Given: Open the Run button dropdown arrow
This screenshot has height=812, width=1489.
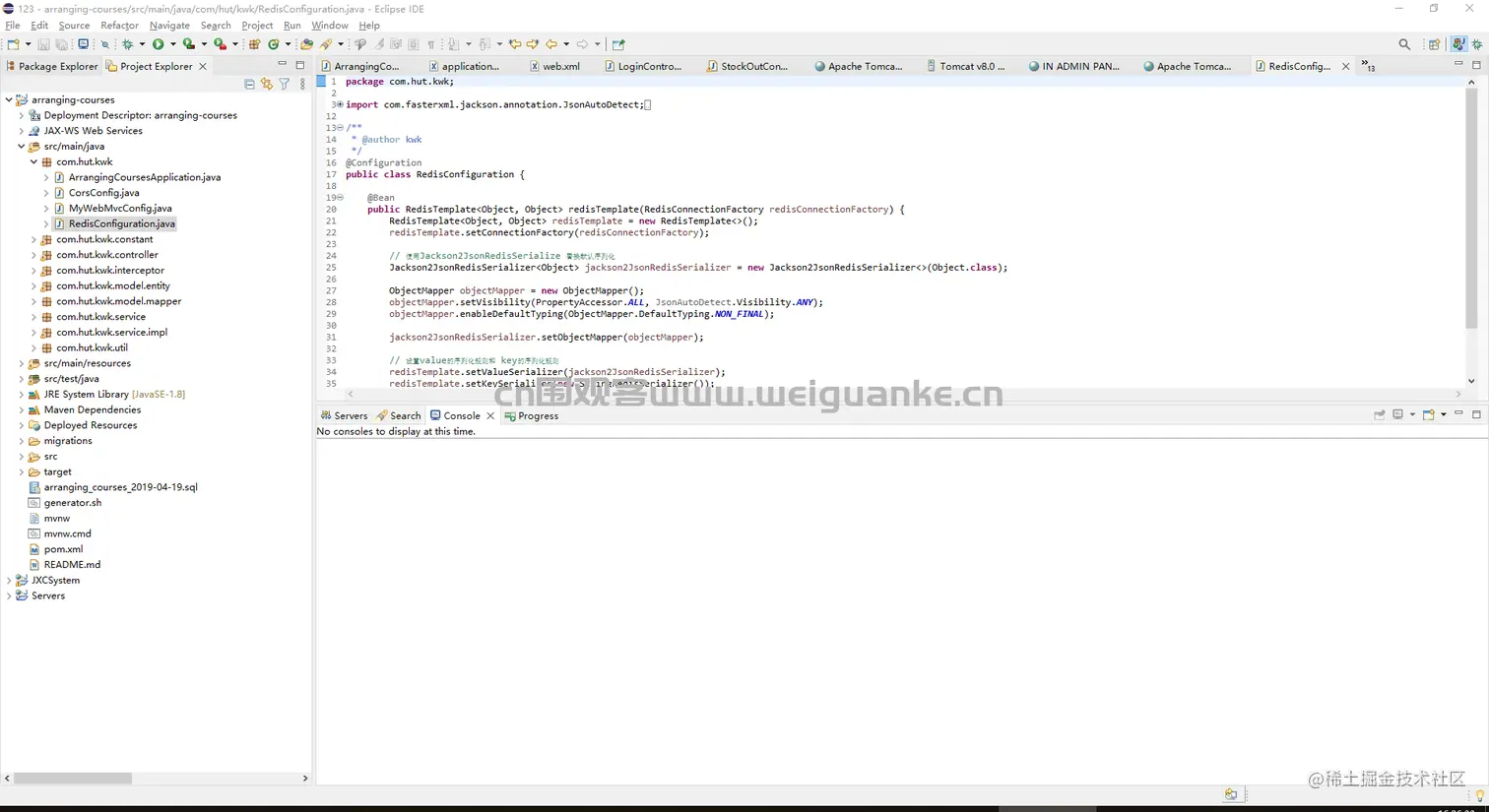Looking at the screenshot, I should point(172,44).
